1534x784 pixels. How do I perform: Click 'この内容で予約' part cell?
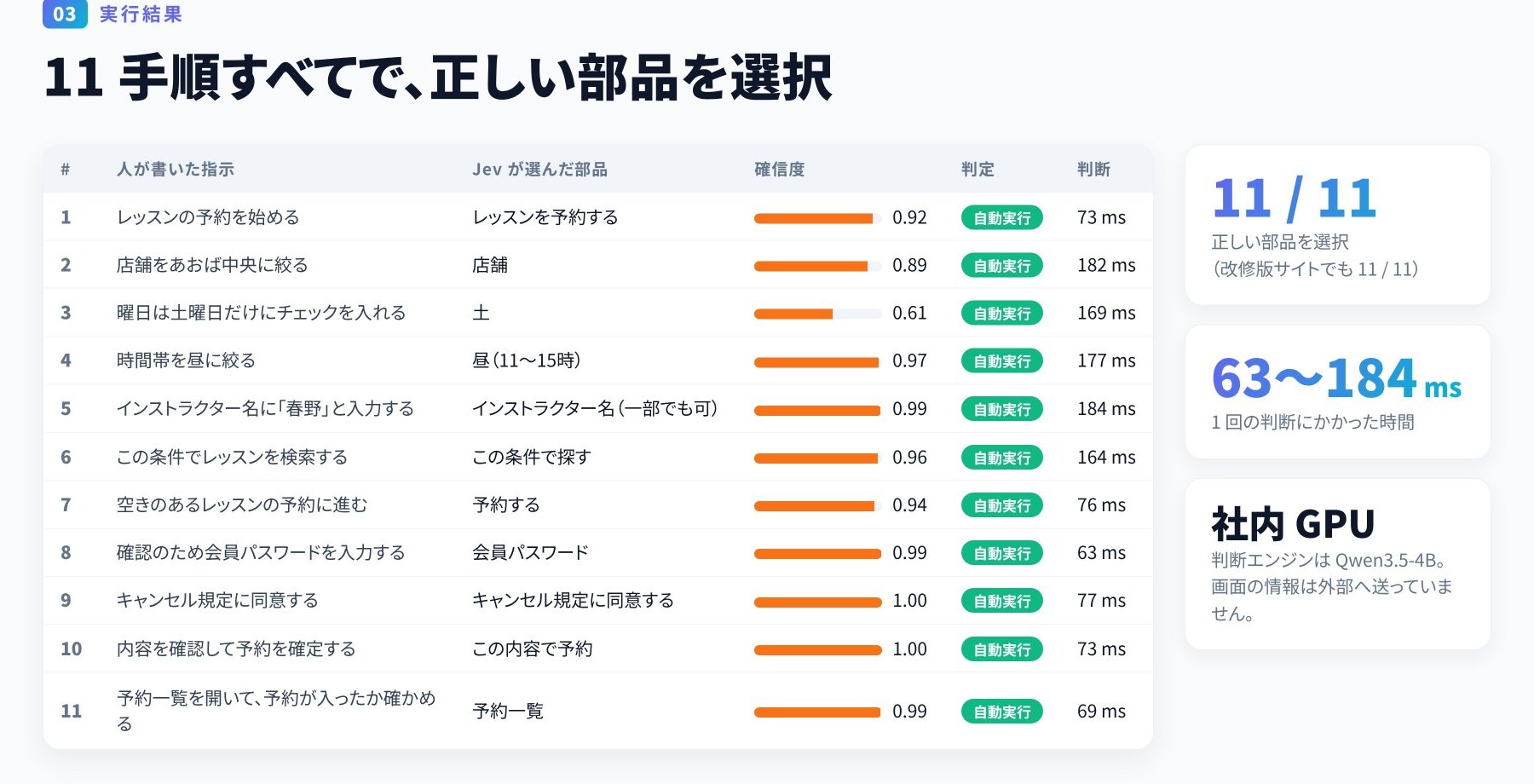click(533, 649)
